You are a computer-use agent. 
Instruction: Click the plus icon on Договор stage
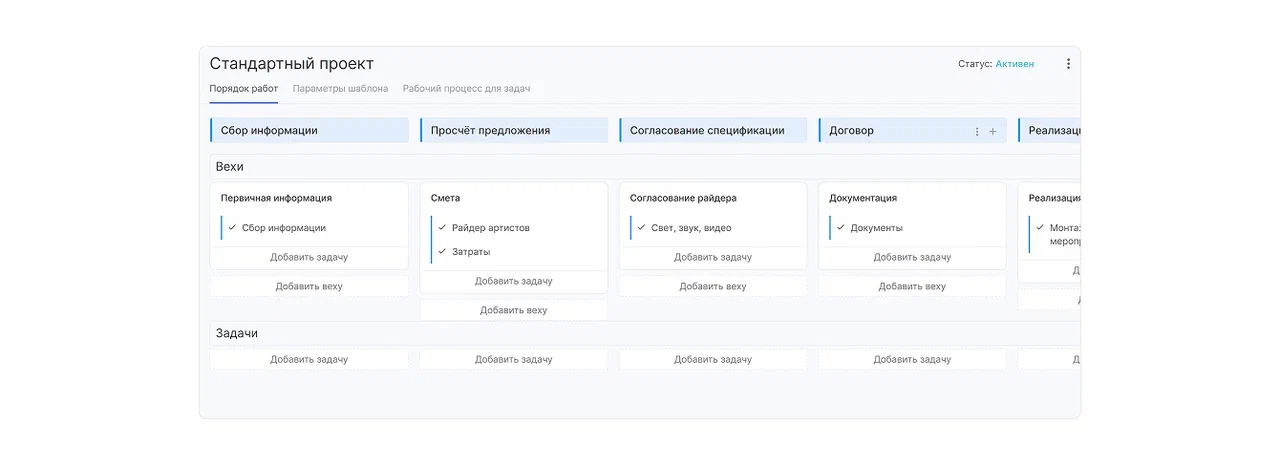993,131
